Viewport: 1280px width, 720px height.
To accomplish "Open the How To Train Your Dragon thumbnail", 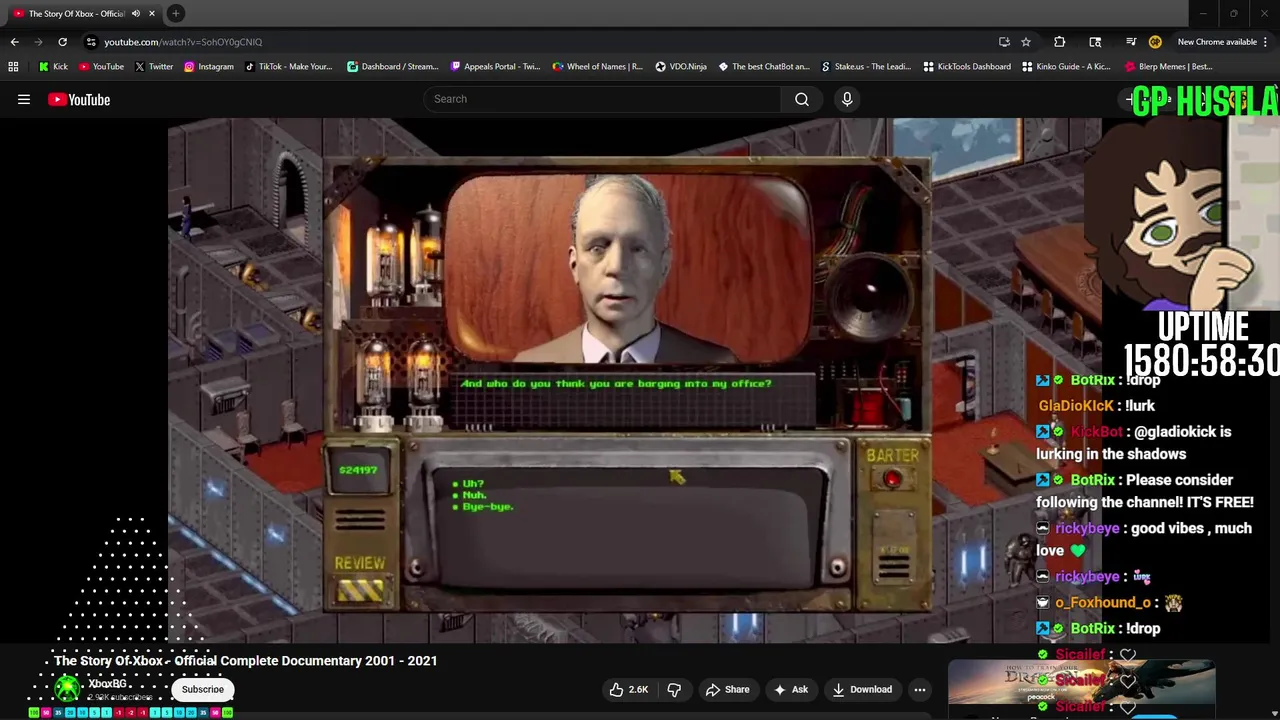I will 1081,684.
